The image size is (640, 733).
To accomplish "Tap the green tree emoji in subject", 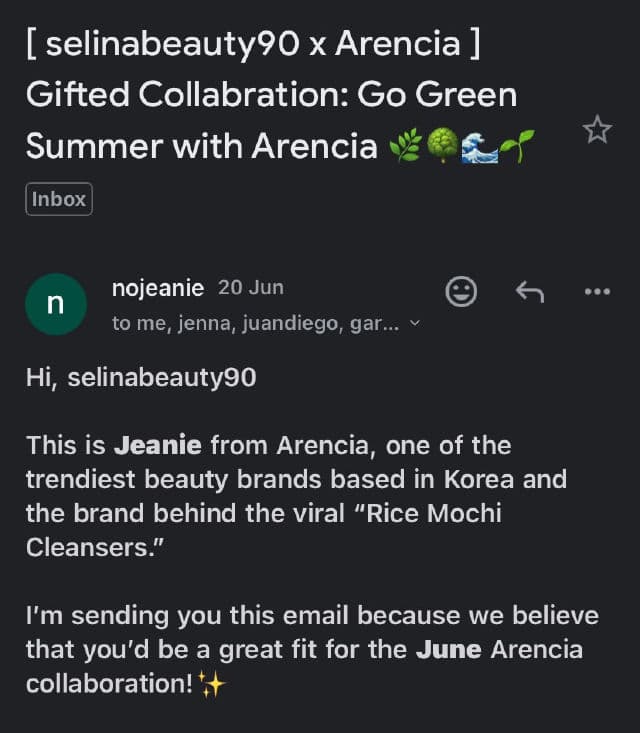I will (441, 147).
